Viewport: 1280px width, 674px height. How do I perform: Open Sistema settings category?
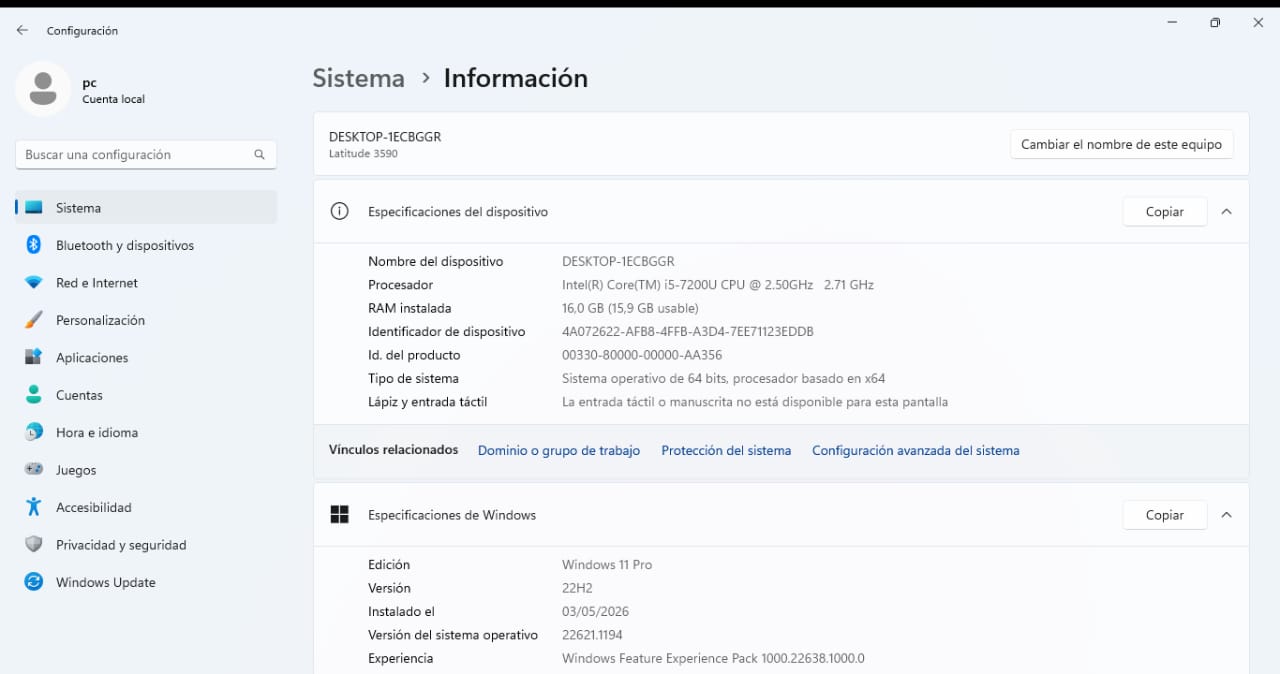point(146,208)
